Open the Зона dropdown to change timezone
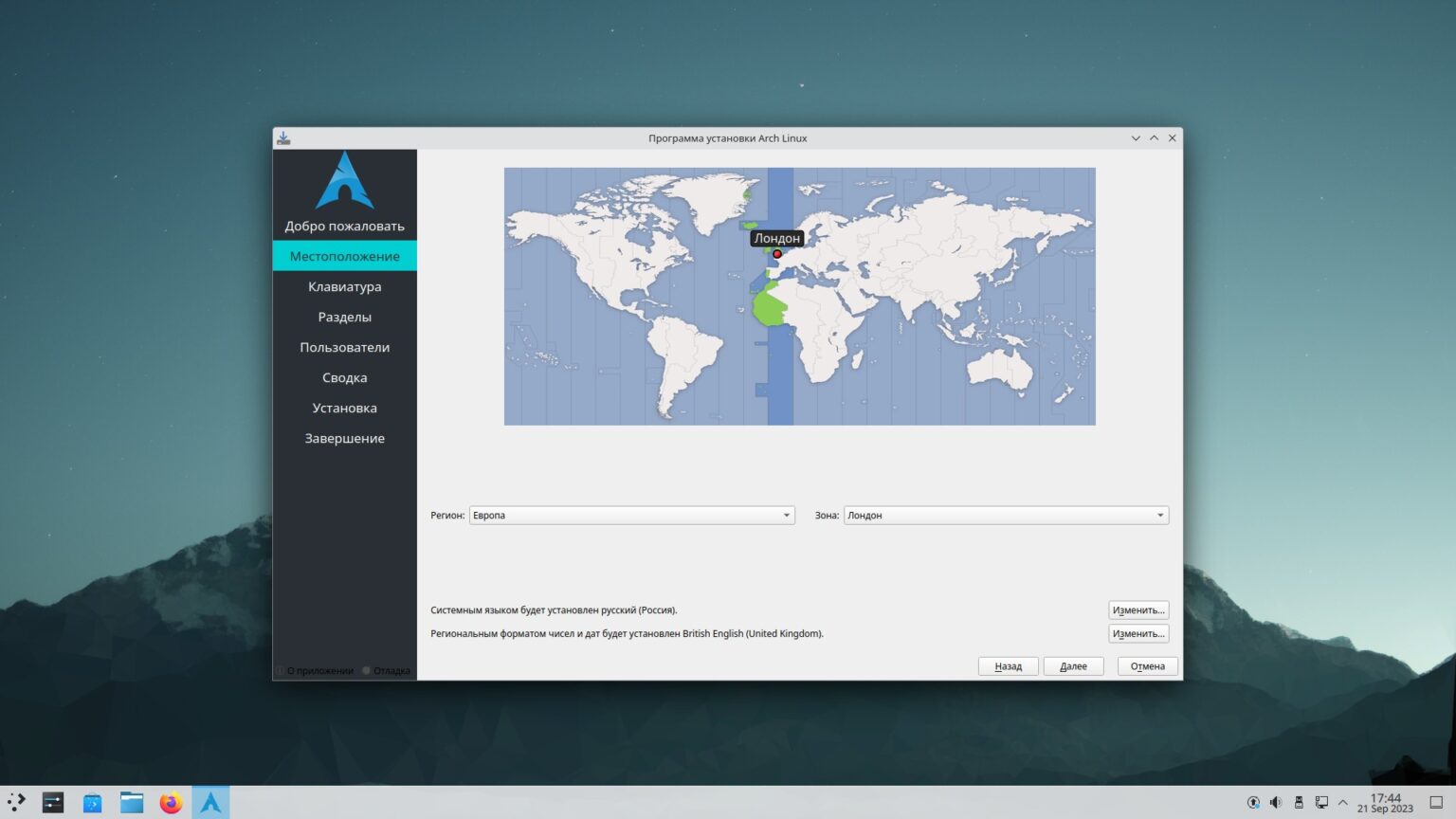 (1005, 515)
